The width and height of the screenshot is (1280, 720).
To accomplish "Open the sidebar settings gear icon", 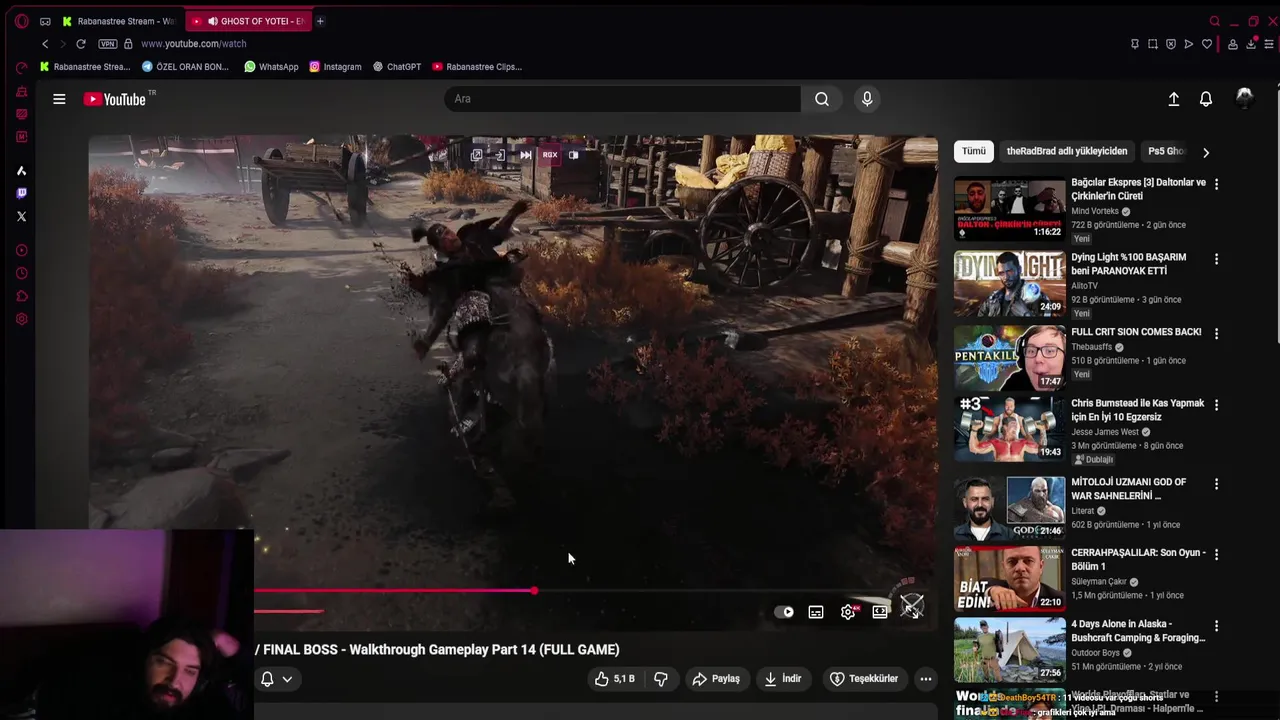I will 21,319.
